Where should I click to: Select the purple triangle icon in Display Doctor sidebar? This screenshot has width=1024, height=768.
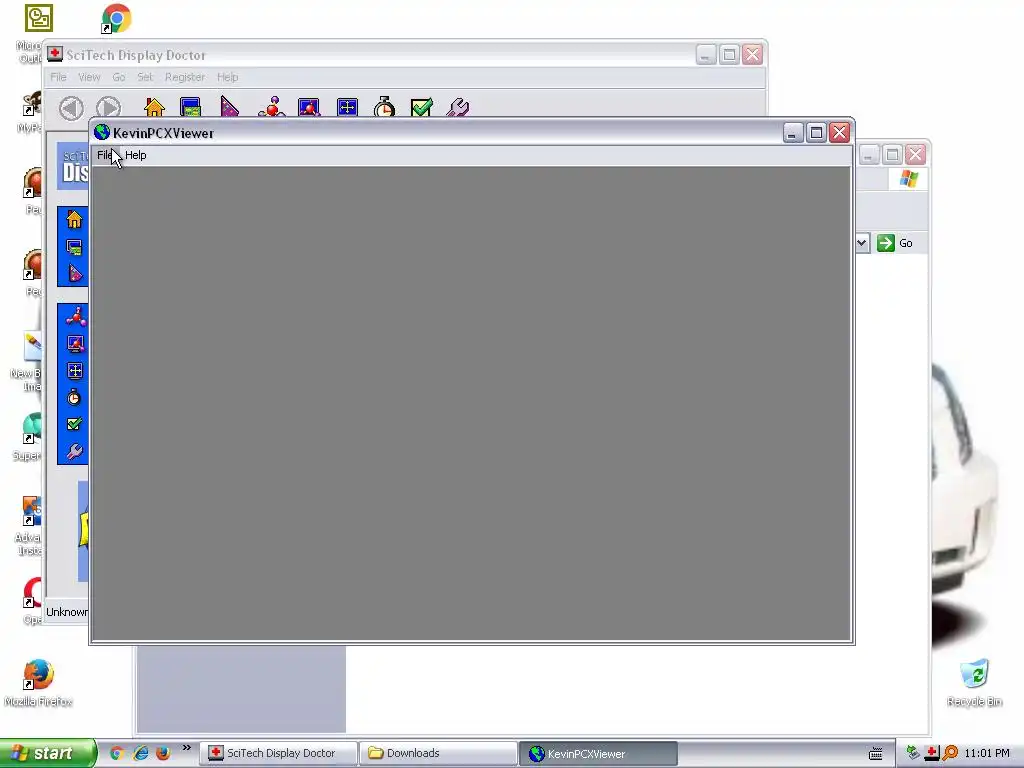75,273
